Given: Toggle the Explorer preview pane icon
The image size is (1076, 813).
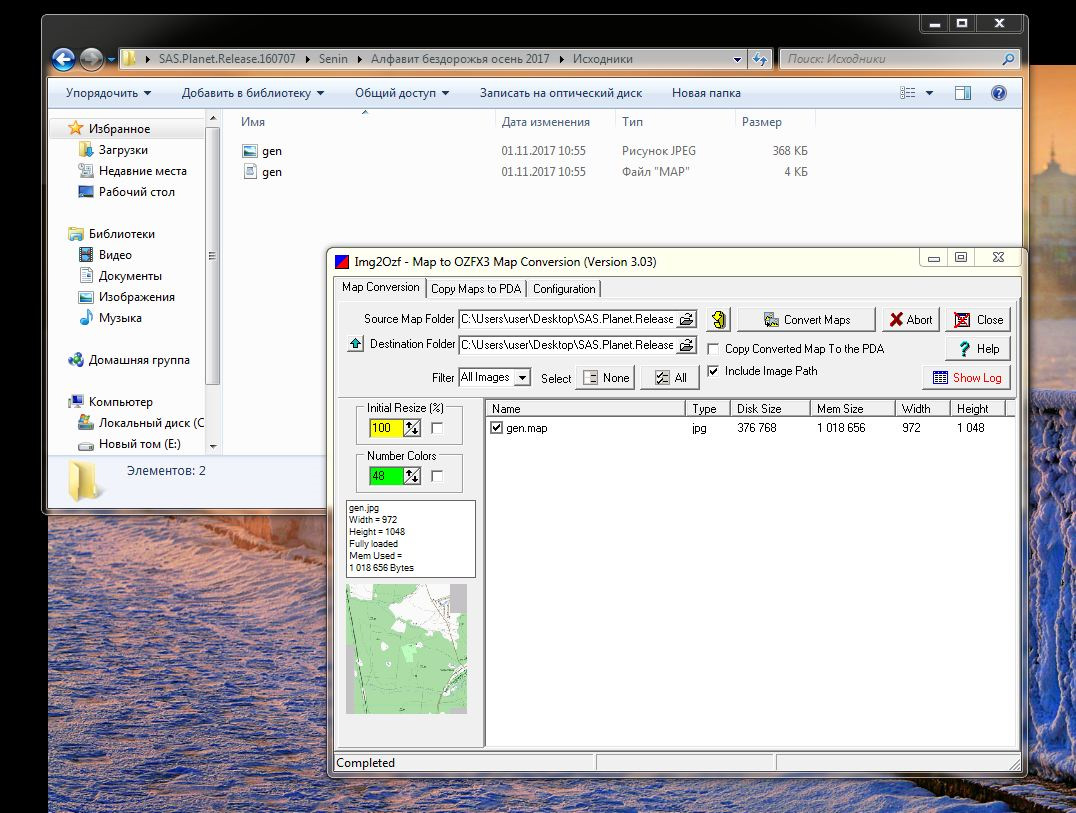Looking at the screenshot, I should tap(963, 93).
